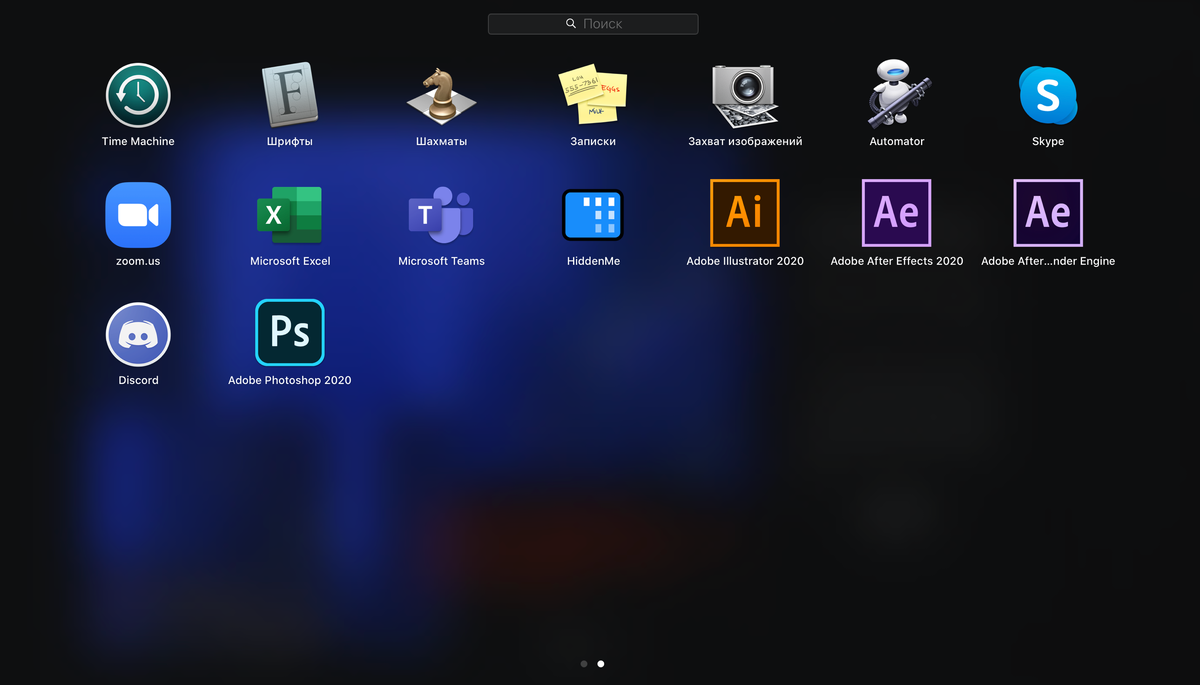Image resolution: width=1200 pixels, height=685 pixels.
Task: Click the "Skype" label text
Action: click(1048, 141)
